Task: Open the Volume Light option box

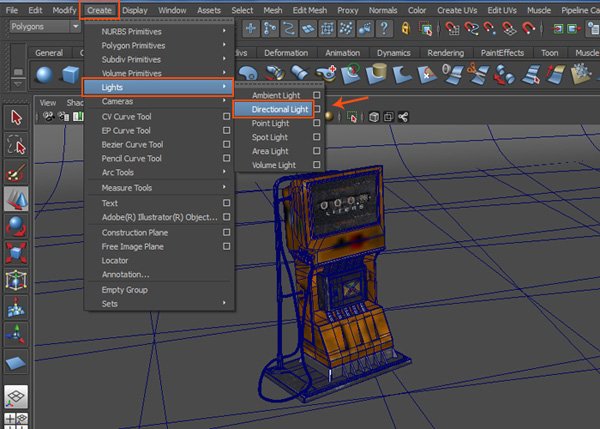Action: [316, 165]
